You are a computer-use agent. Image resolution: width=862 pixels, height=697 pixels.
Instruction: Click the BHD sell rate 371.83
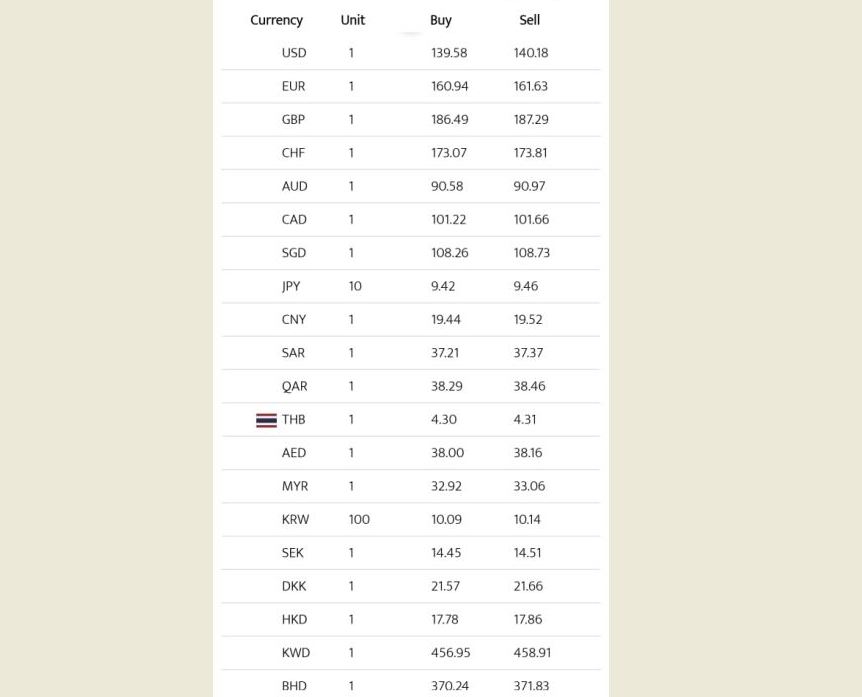(x=531, y=686)
